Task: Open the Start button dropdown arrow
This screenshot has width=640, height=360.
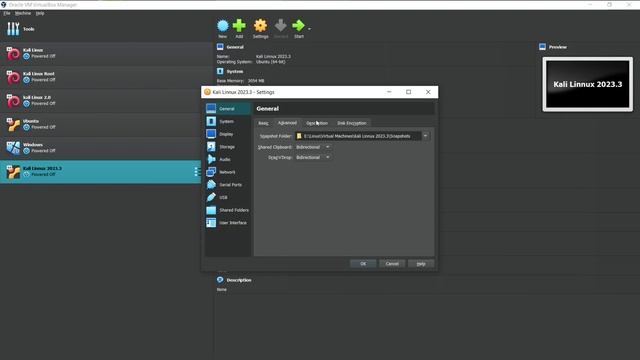Action: [309, 29]
